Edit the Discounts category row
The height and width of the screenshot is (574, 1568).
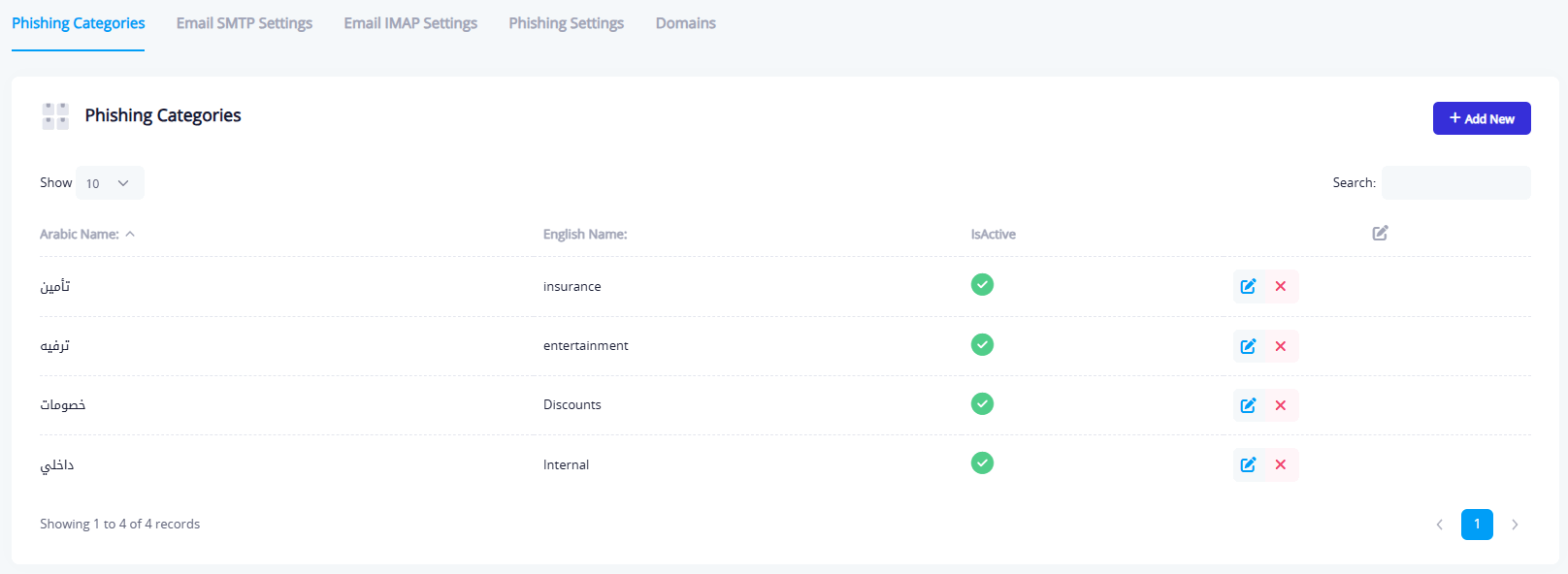[1248, 405]
